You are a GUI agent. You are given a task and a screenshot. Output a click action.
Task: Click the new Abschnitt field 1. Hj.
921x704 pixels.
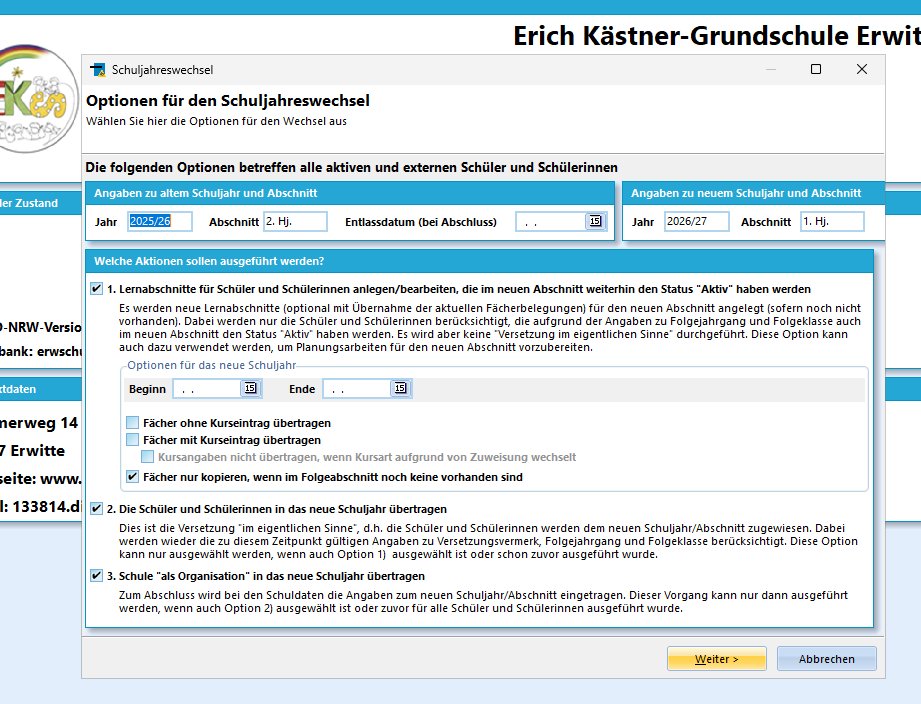[832, 221]
